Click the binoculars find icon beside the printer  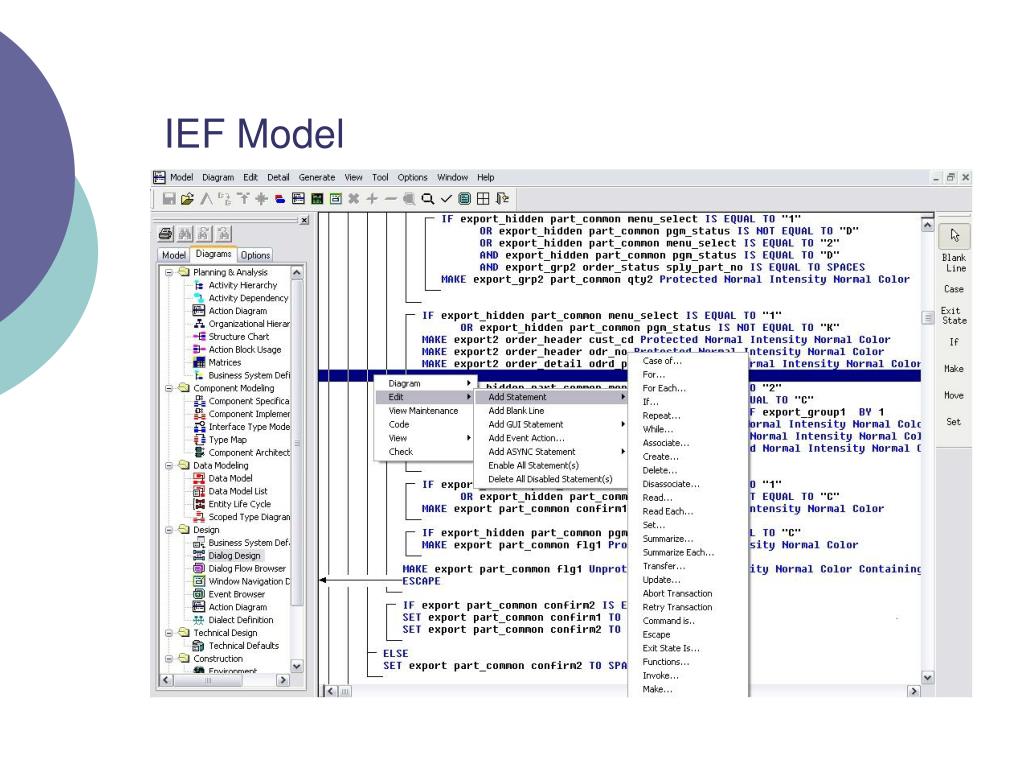pyautogui.click(x=185, y=233)
